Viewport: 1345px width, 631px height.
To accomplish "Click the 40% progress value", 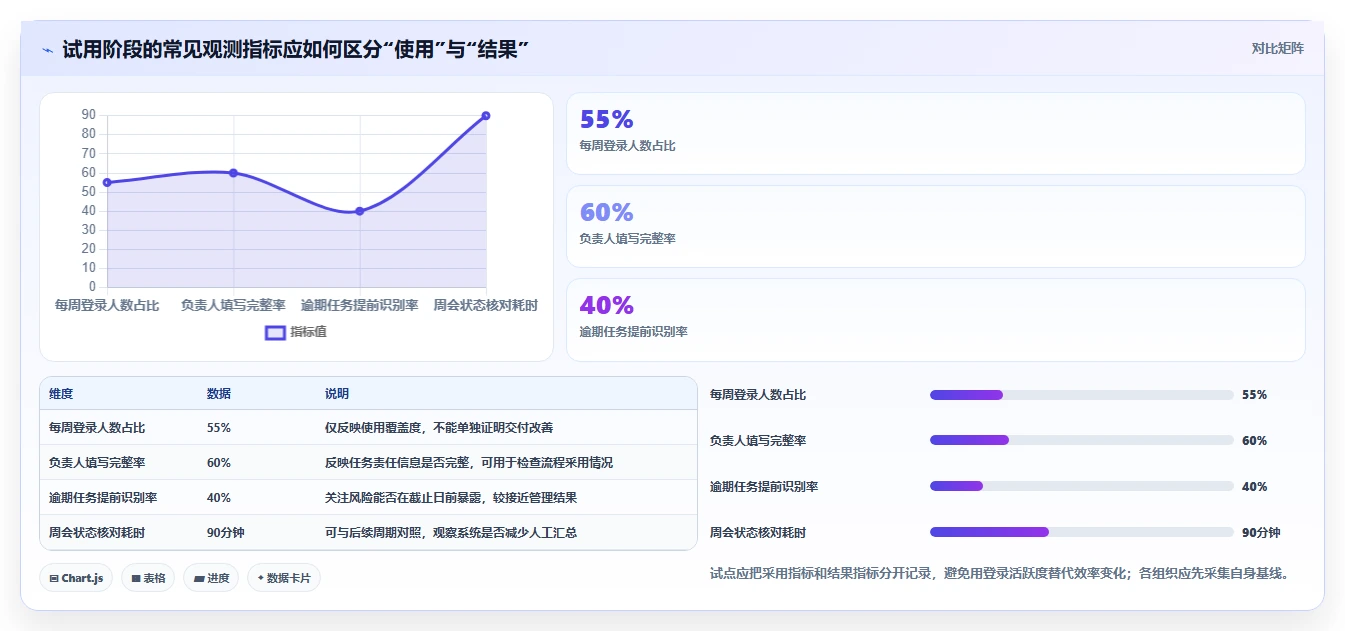I will pos(1254,487).
